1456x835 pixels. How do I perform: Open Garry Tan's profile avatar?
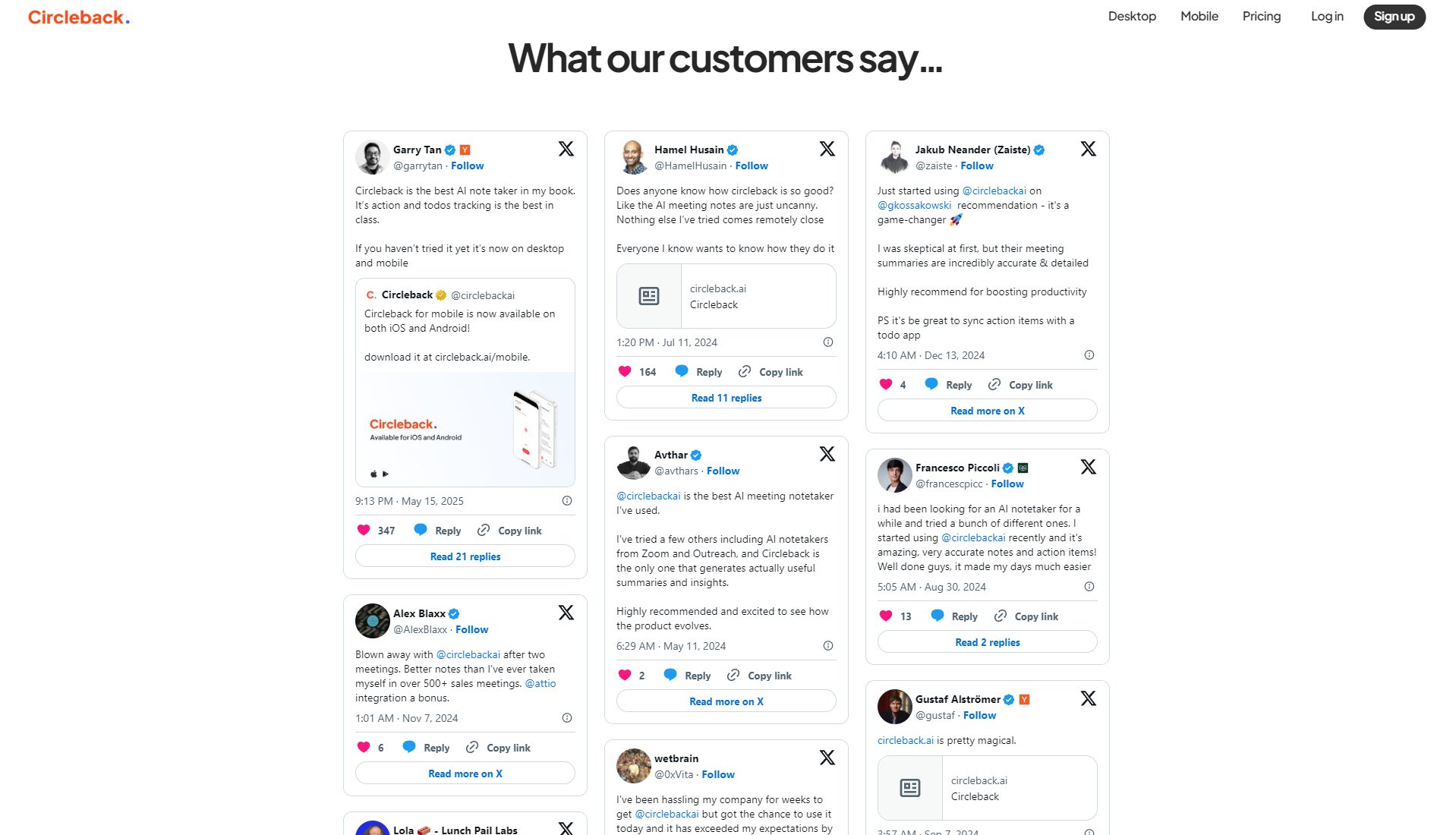pyautogui.click(x=372, y=158)
